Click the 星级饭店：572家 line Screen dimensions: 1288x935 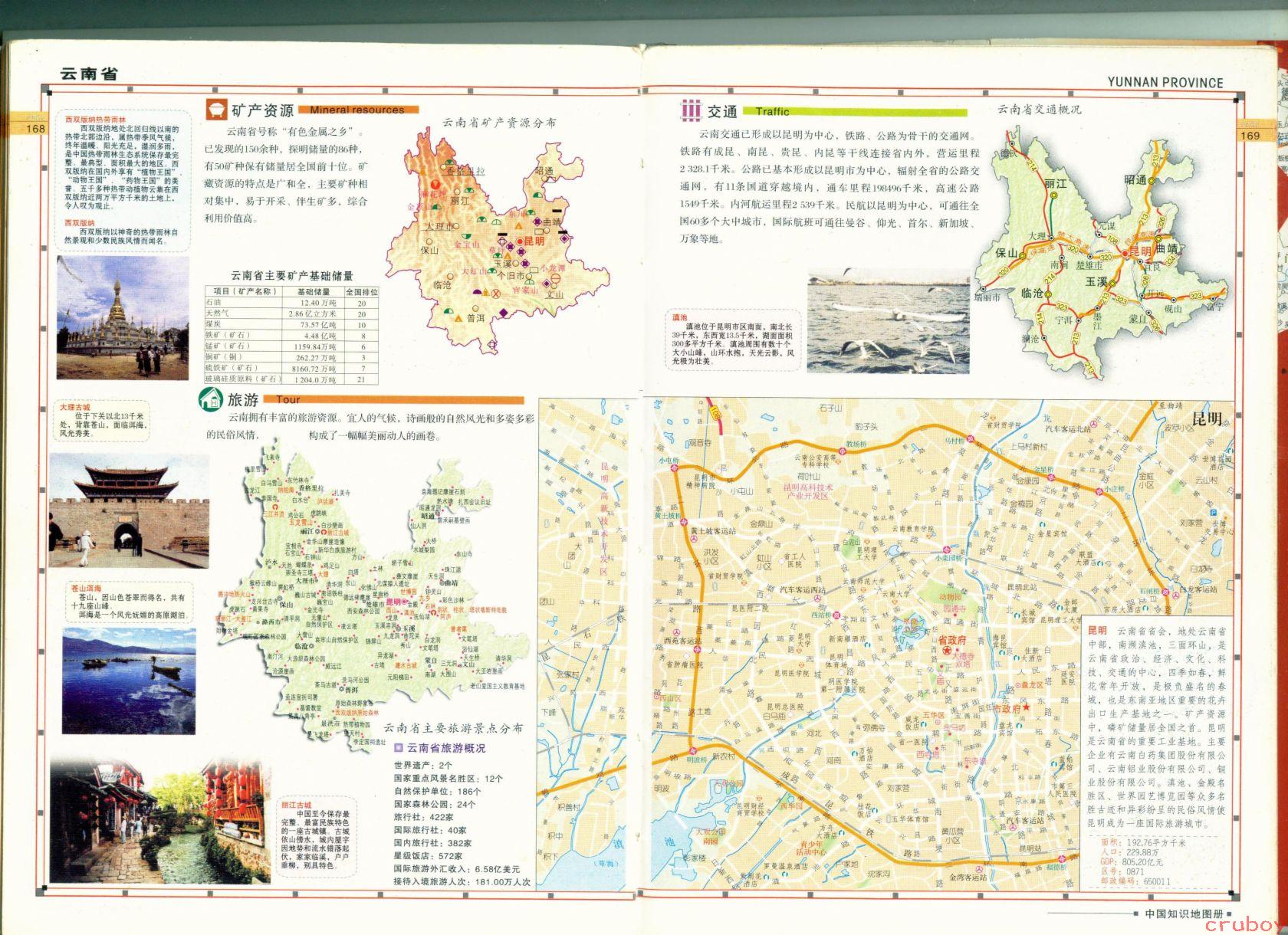coord(428,855)
